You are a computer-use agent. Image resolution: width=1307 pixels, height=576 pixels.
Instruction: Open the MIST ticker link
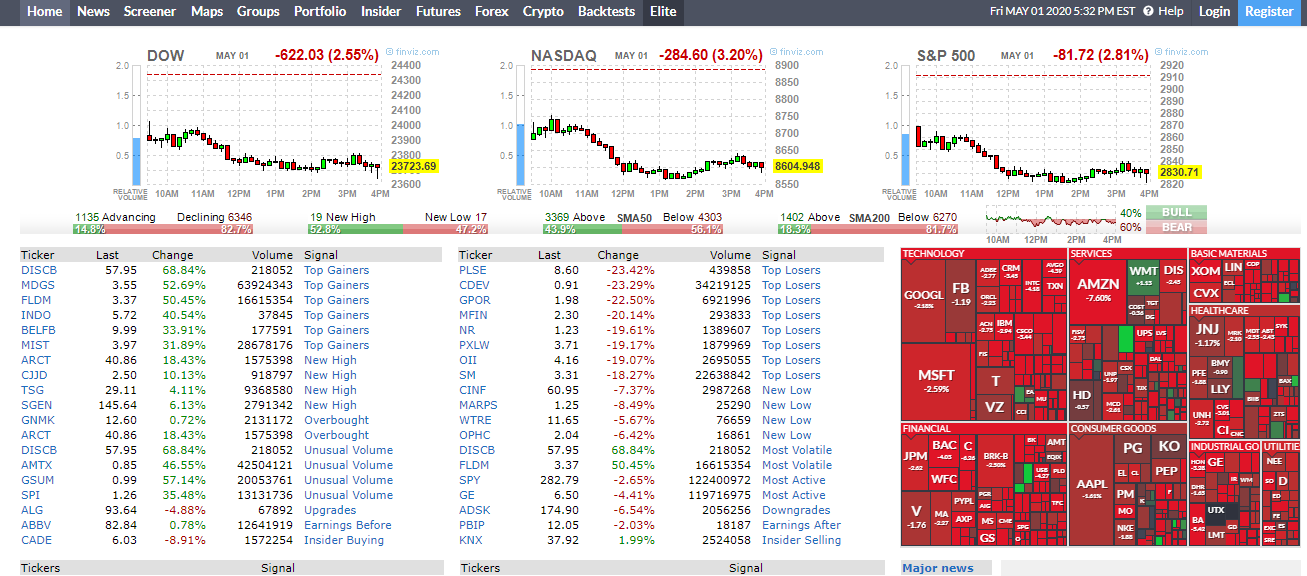point(35,345)
